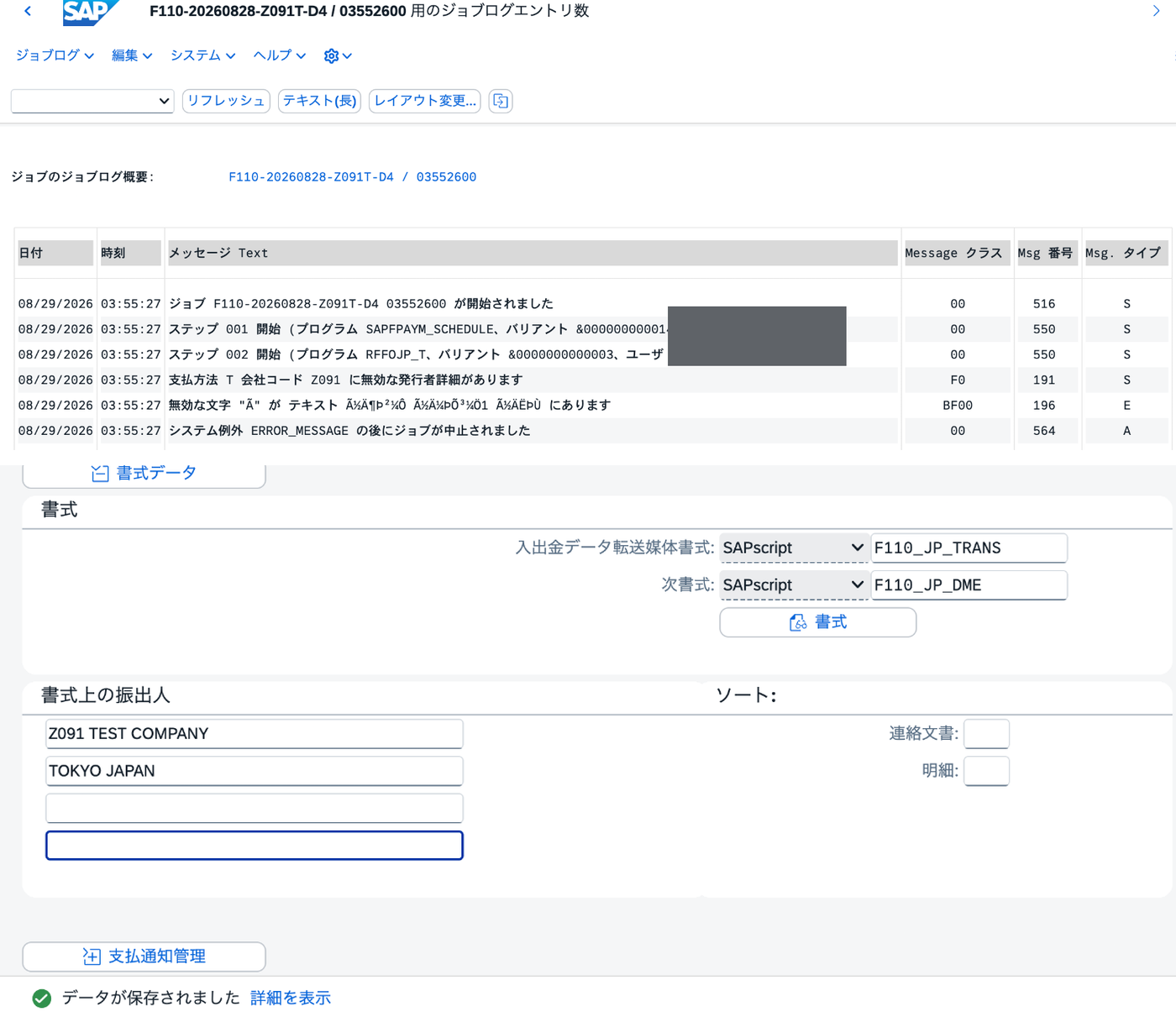Click the メッセージ Text column header

pos(533,253)
